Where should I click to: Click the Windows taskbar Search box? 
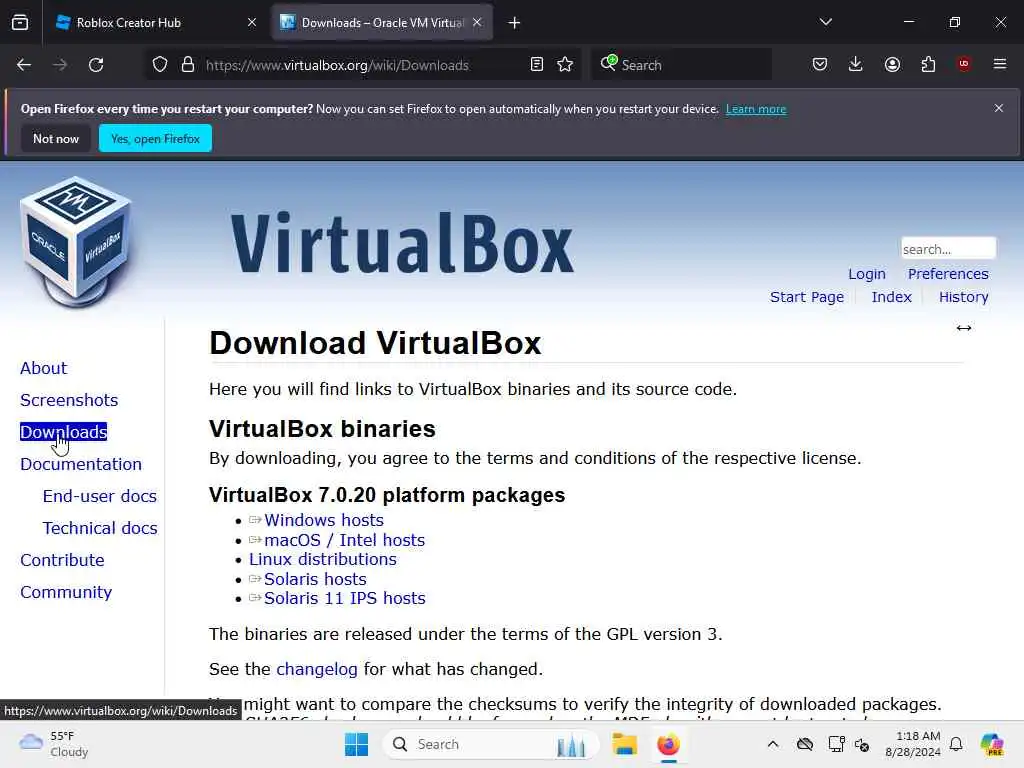491,744
